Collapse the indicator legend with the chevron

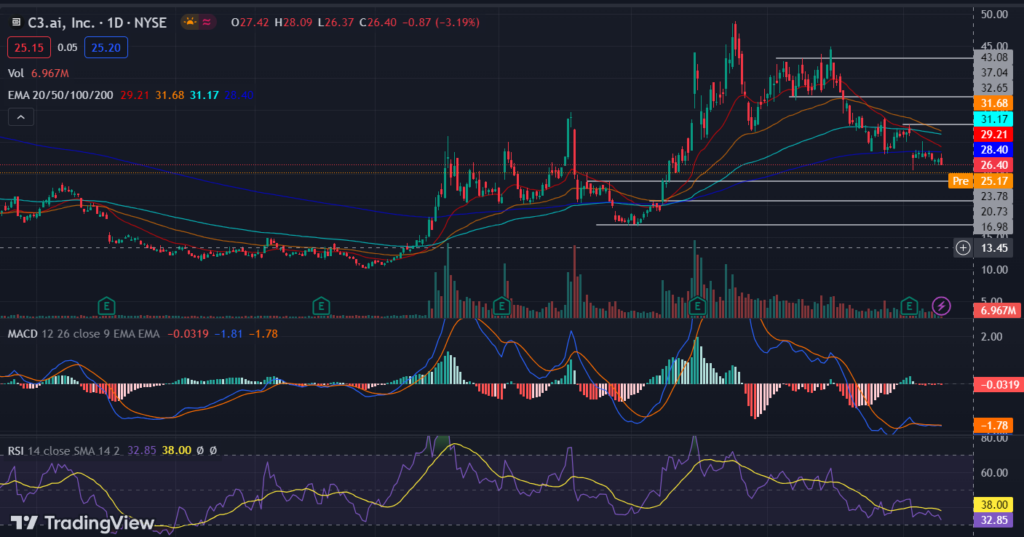pyautogui.click(x=21, y=117)
